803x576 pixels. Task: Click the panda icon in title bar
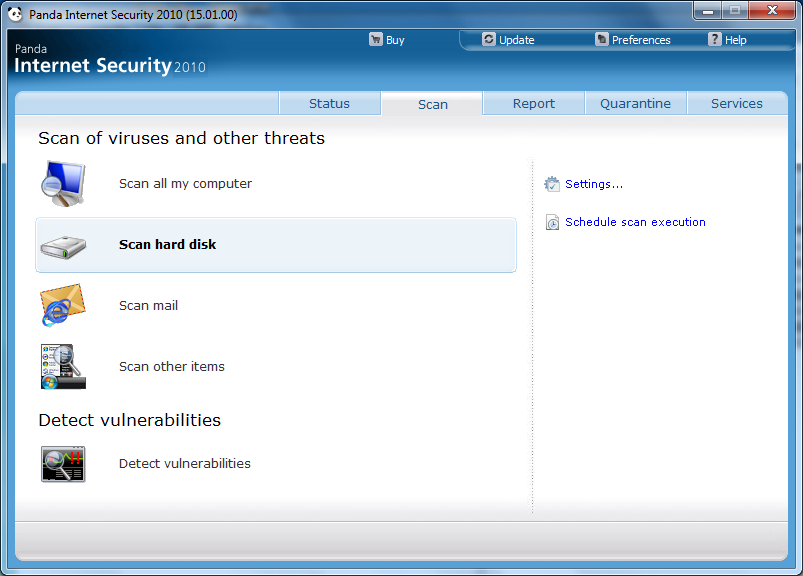pos(15,15)
